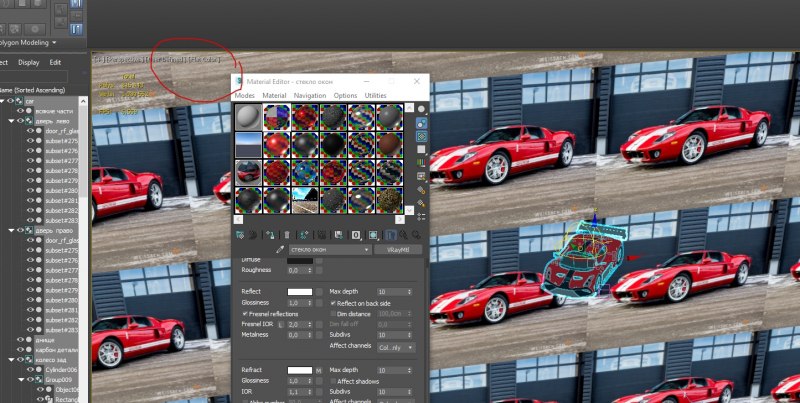This screenshot has width=800, height=403.
Task: Click the Make Unique icon
Action: tap(322, 235)
